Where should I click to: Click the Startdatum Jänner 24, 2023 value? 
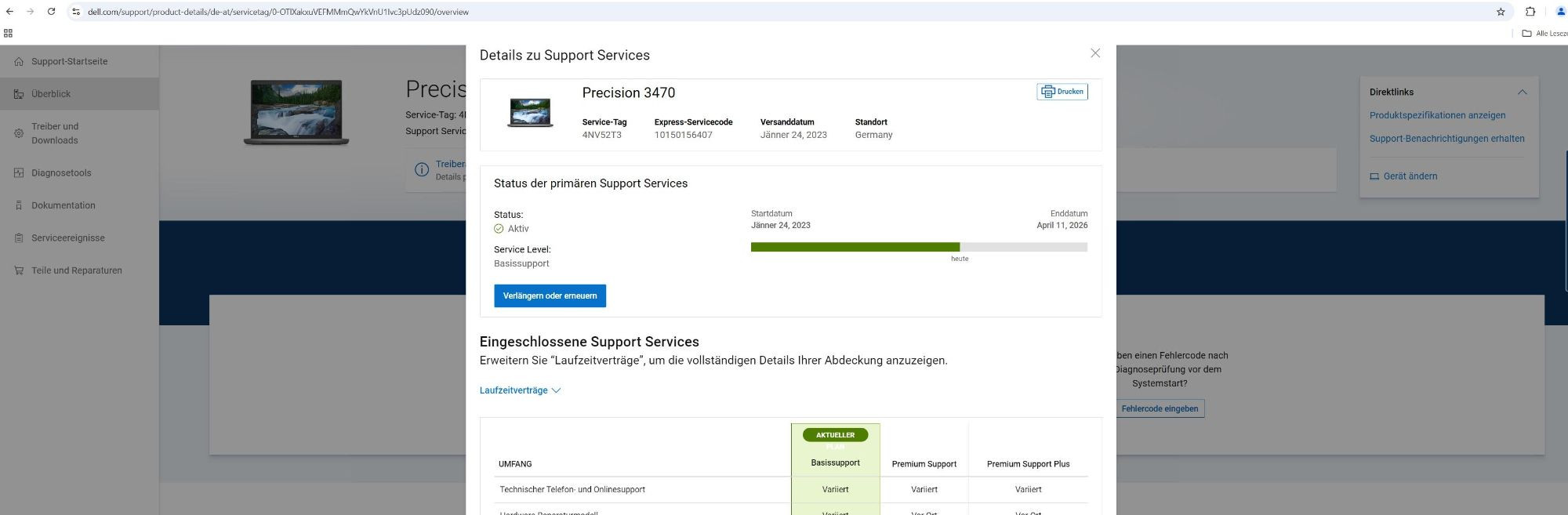[x=780, y=225]
